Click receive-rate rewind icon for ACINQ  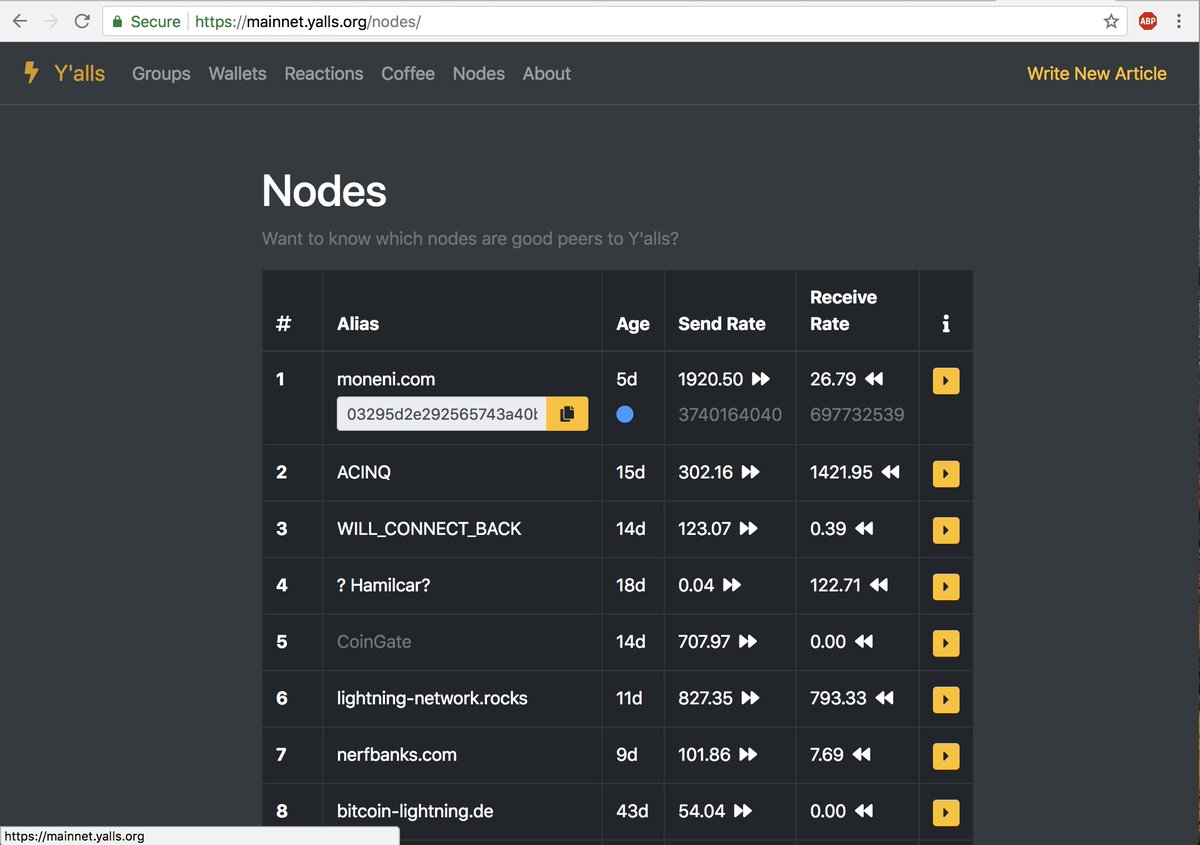[x=891, y=472]
